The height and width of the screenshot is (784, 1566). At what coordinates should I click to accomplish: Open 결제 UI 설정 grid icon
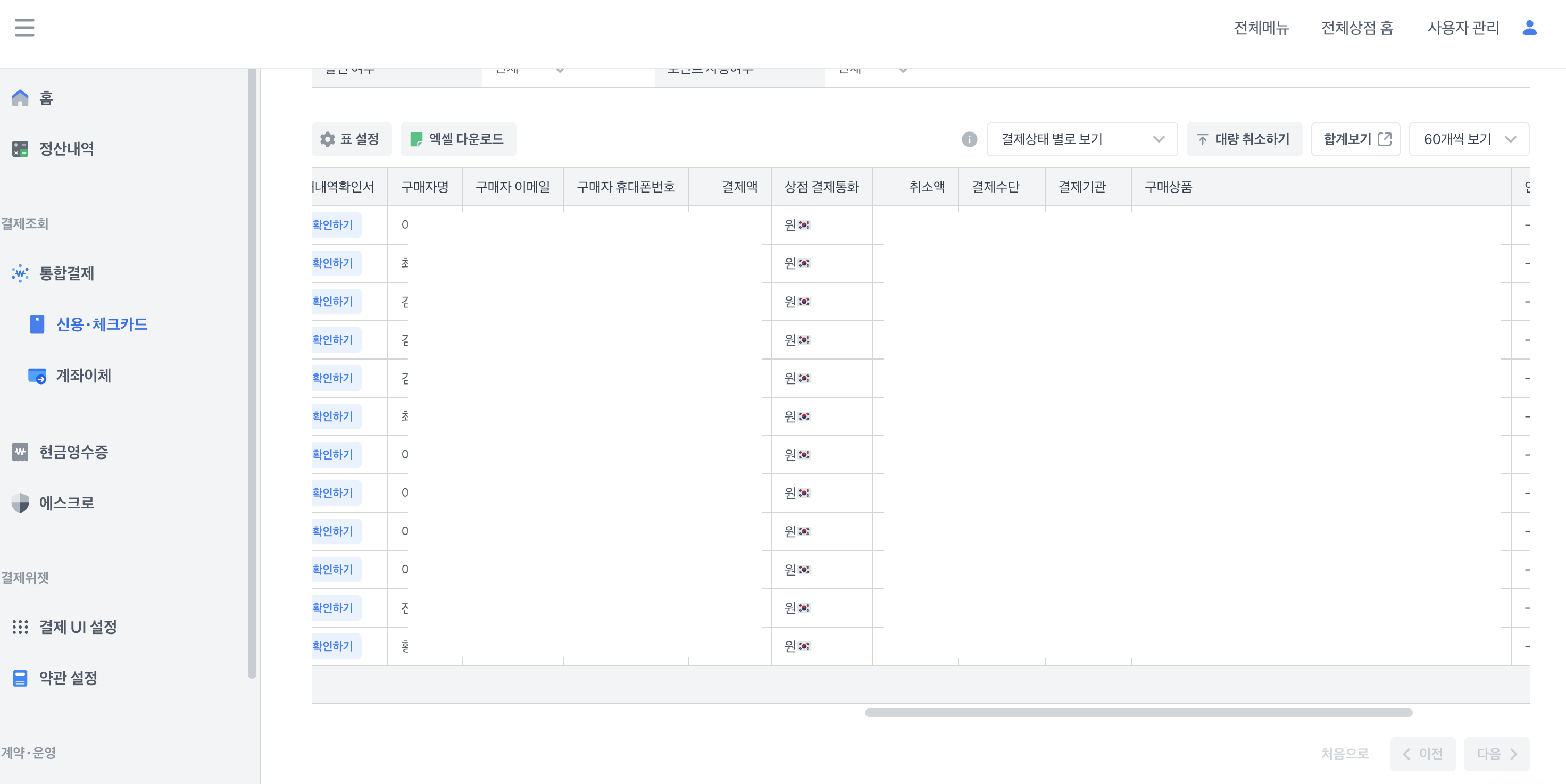(x=20, y=627)
